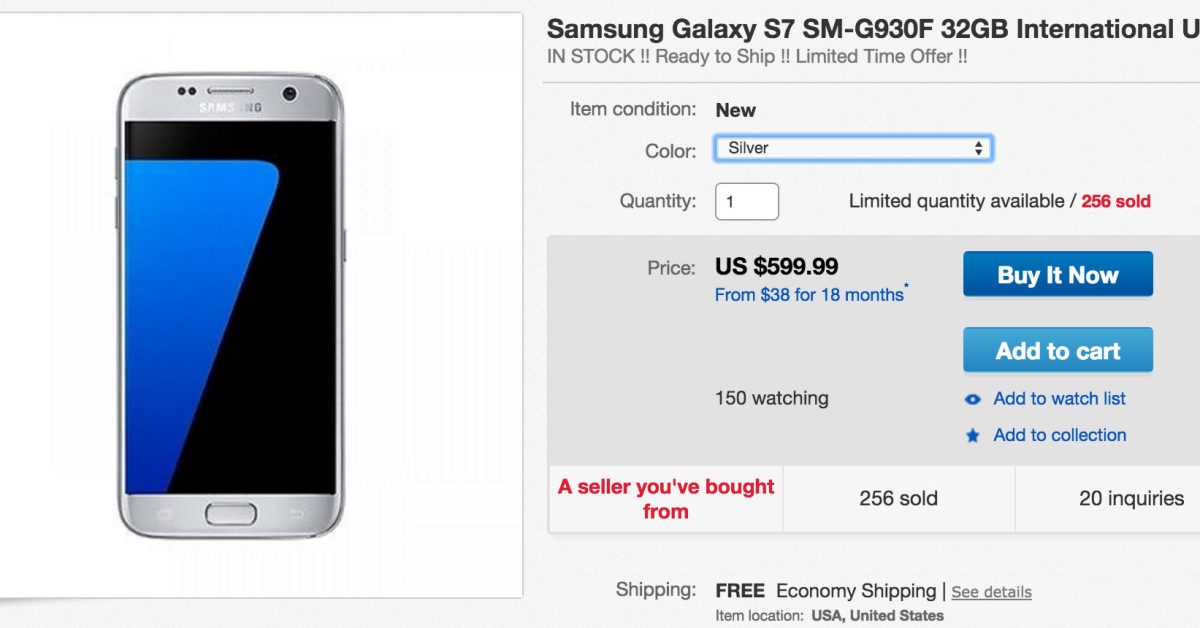Click the eye icon beside watch list
The image size is (1200, 628).
[973, 399]
